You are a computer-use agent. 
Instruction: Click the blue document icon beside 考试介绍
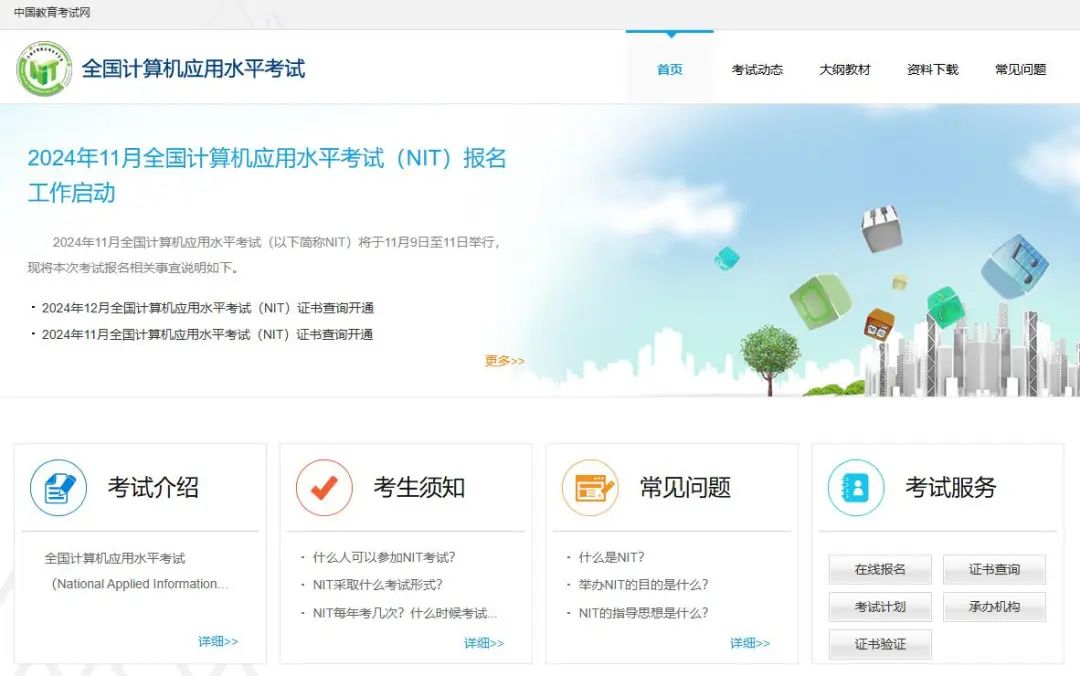(x=57, y=488)
